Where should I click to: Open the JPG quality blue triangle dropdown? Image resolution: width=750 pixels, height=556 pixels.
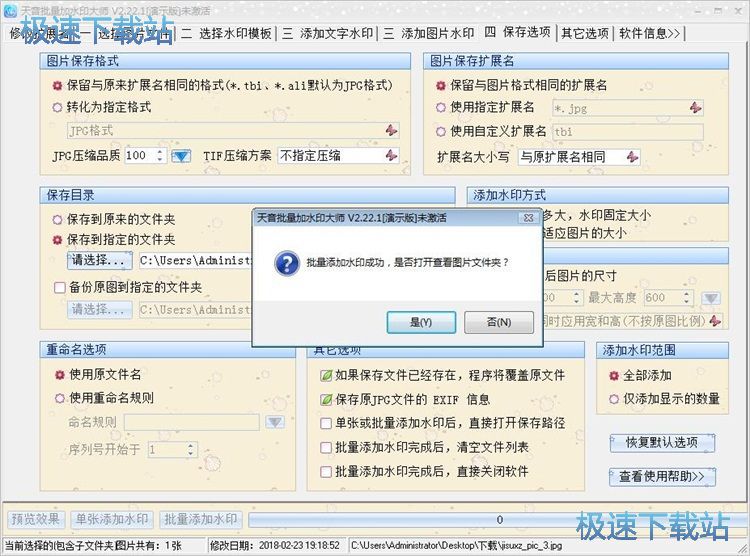(x=181, y=156)
